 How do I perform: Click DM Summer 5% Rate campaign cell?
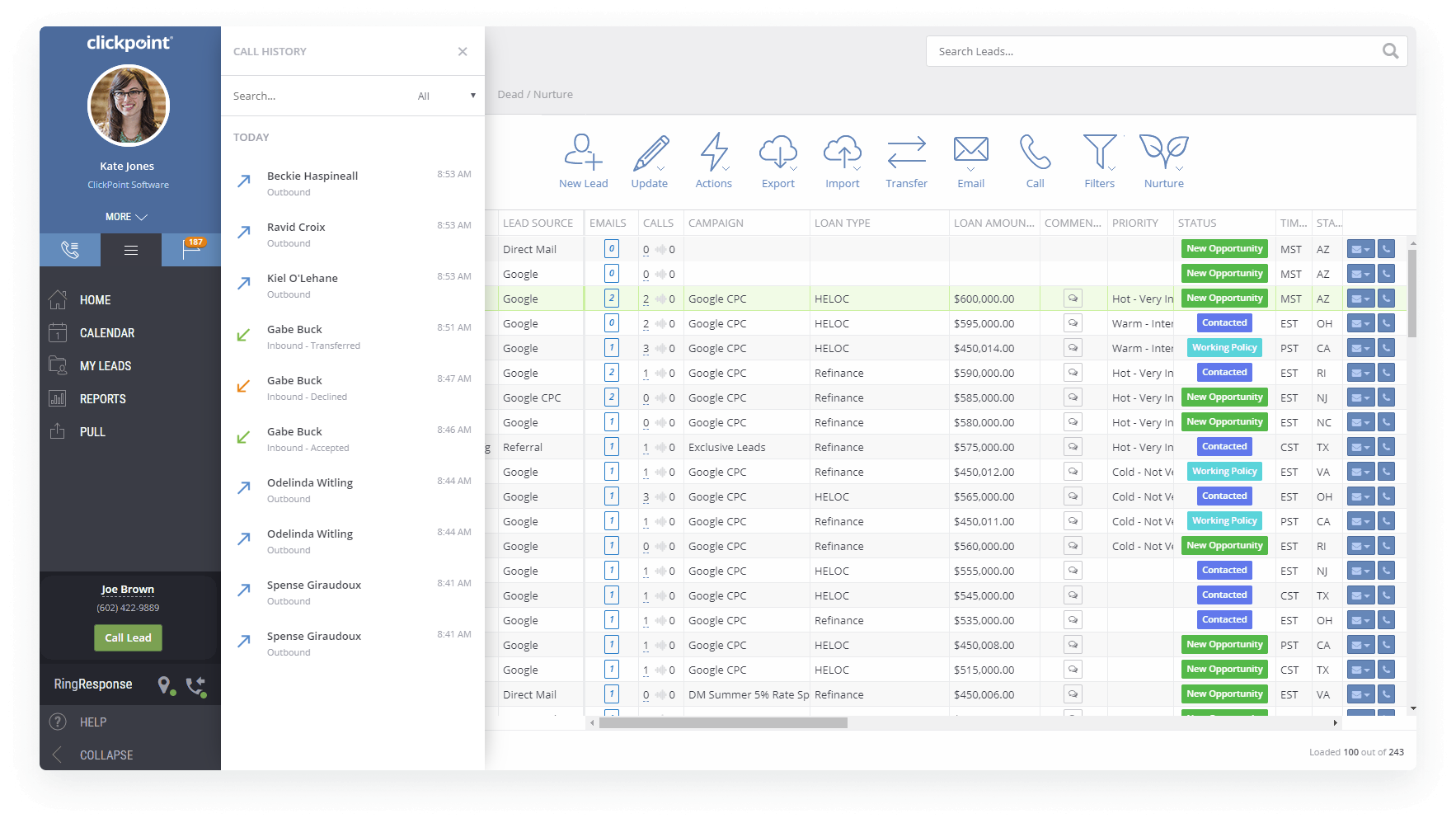749,694
